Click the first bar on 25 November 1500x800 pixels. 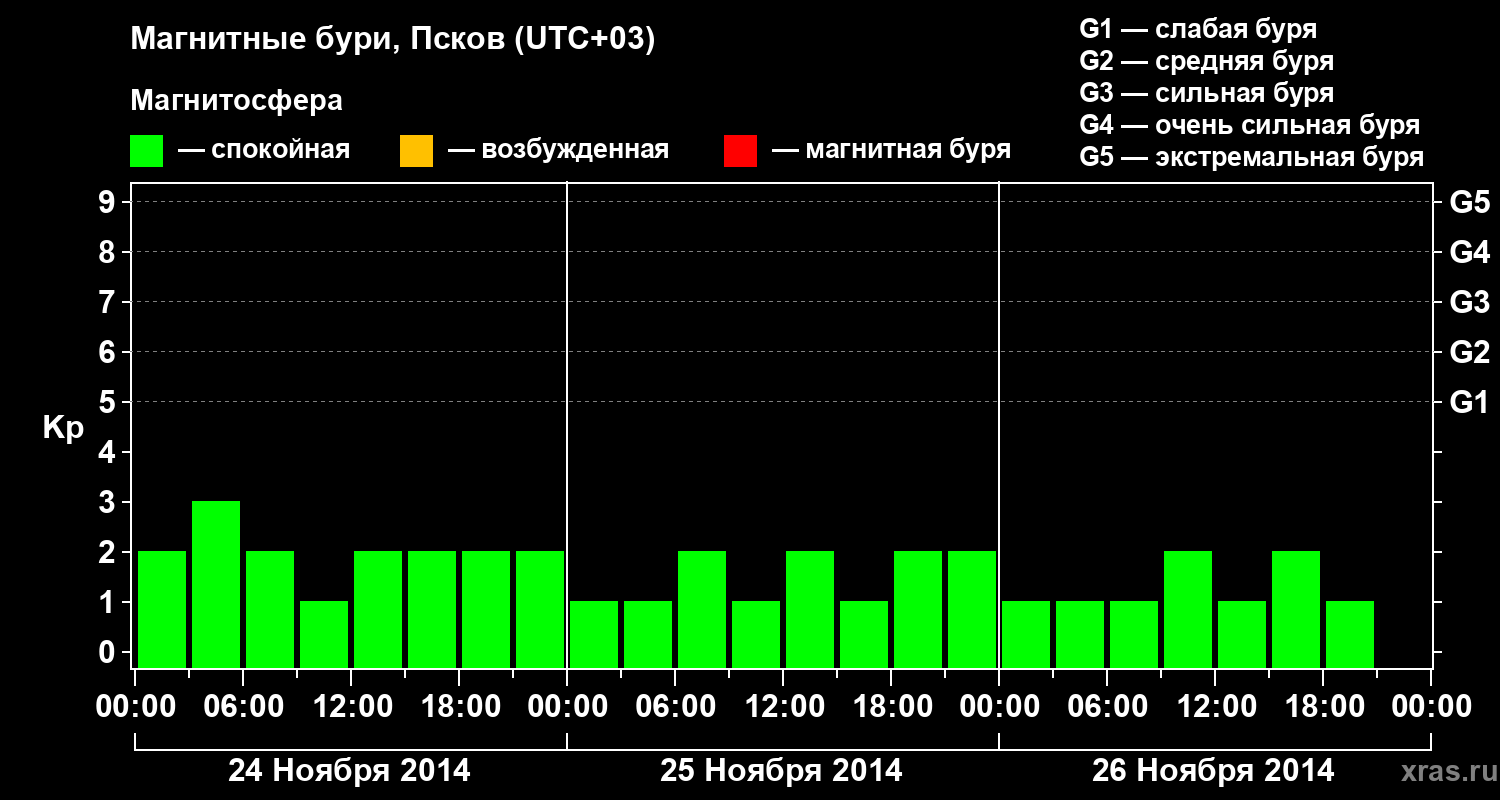[x=594, y=634]
